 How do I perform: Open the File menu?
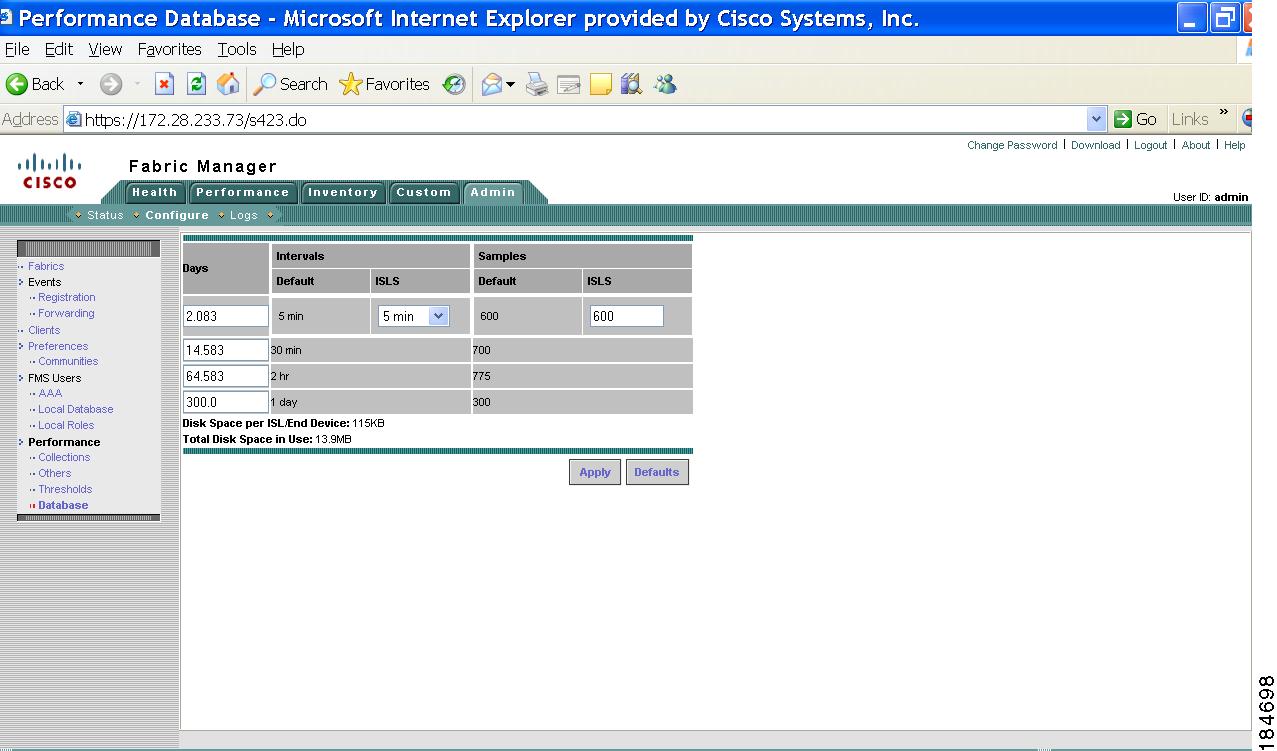coord(17,49)
